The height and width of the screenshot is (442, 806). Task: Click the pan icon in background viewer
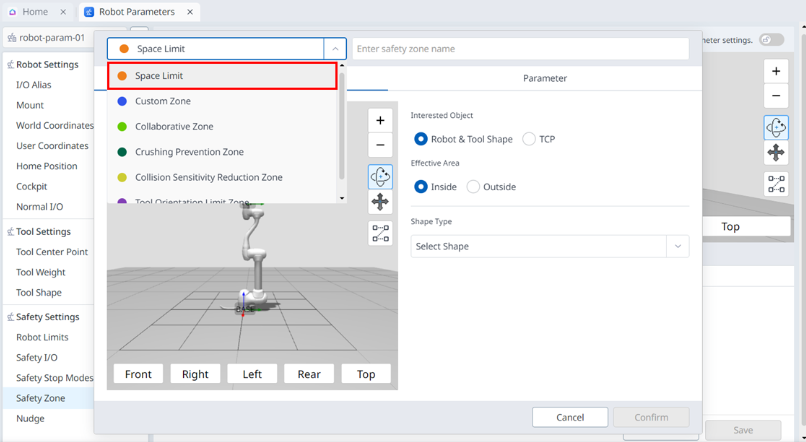(776, 153)
